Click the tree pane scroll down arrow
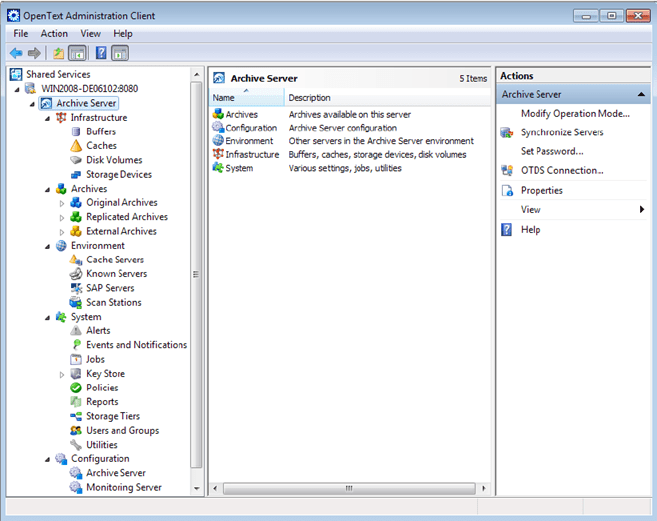The height and width of the screenshot is (521, 657). click(x=196, y=489)
